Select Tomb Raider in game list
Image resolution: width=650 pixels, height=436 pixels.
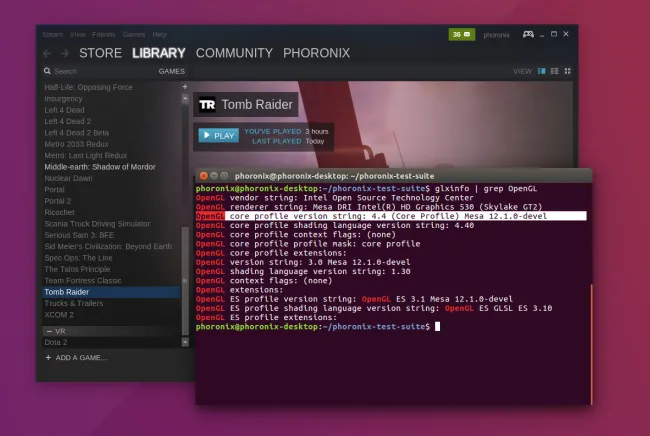111,292
